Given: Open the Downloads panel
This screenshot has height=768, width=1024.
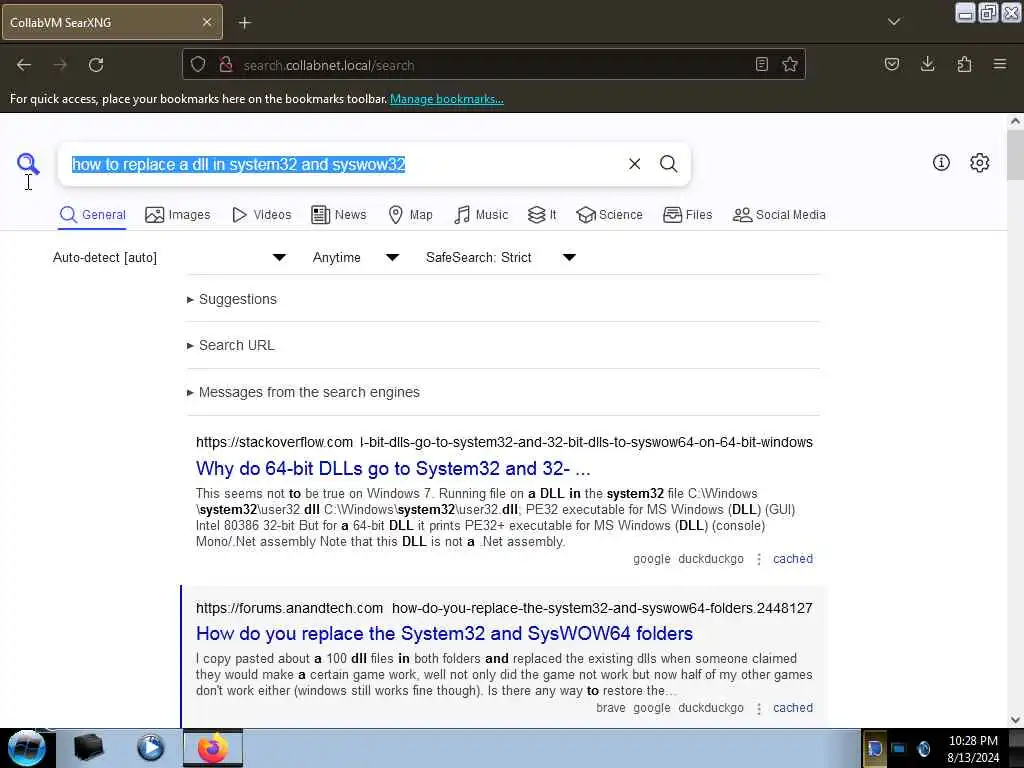Looking at the screenshot, I should tap(927, 64).
